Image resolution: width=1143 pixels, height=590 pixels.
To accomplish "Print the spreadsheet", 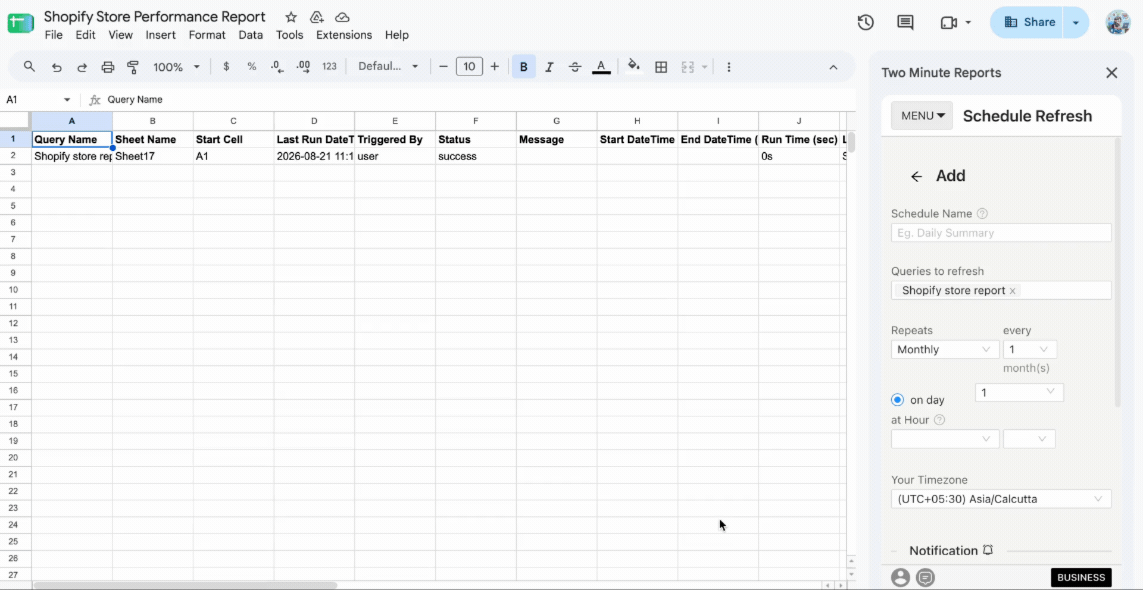I will click(x=108, y=67).
